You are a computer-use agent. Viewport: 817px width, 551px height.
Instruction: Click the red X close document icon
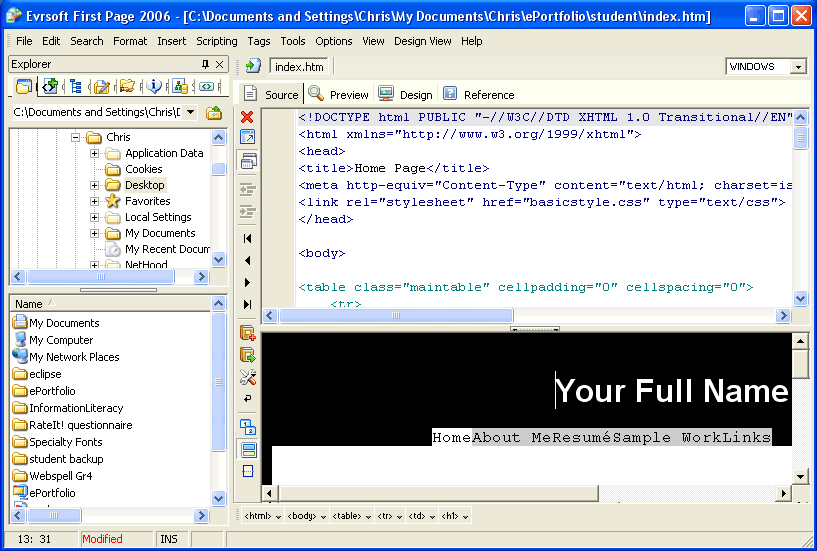pos(248,117)
